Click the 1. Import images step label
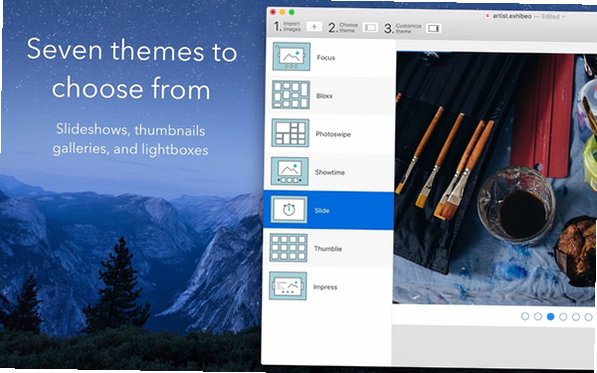Screen dimensions: 597x373 pyautogui.click(x=287, y=26)
